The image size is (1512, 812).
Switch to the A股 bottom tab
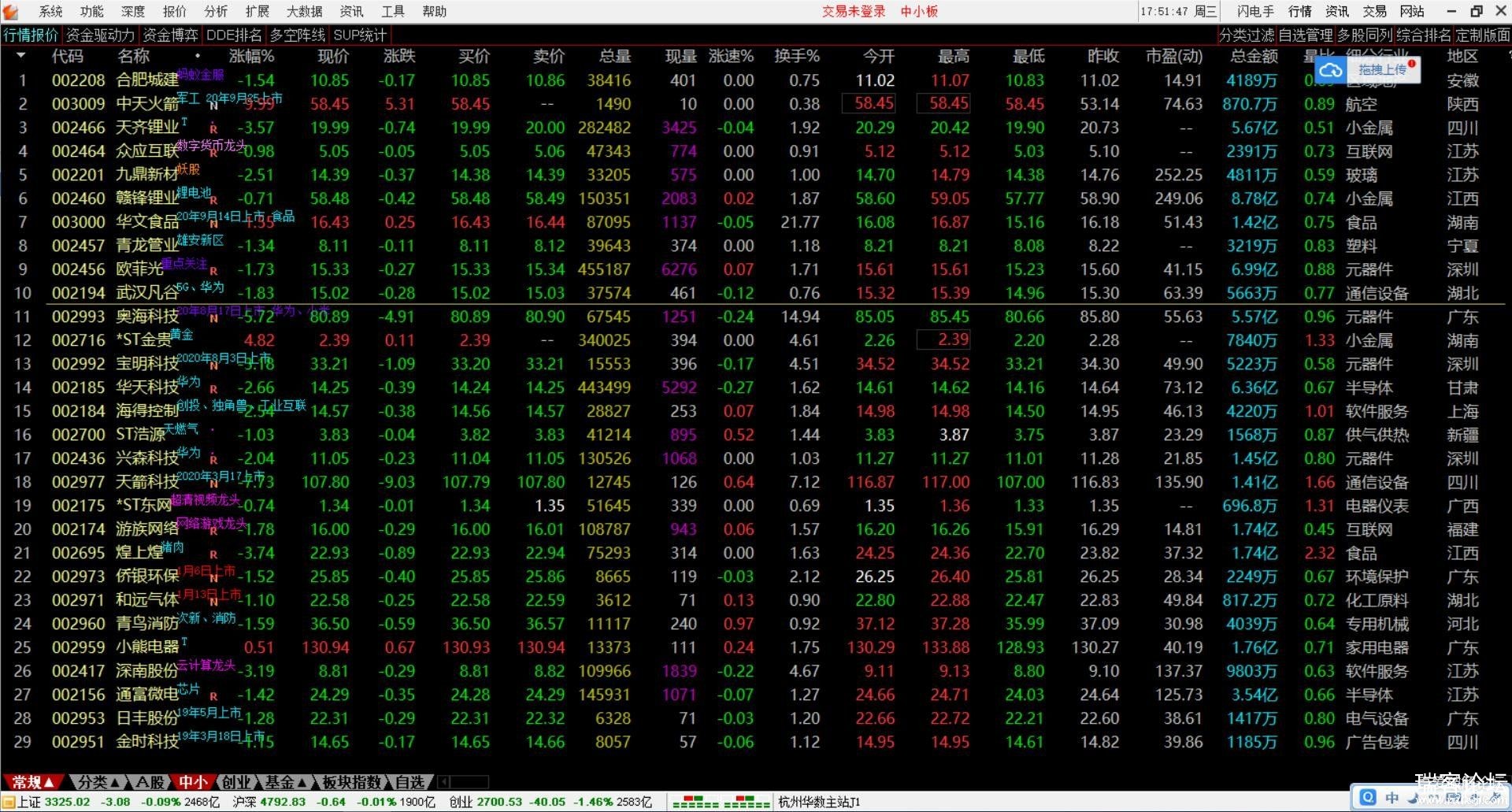coord(150,782)
